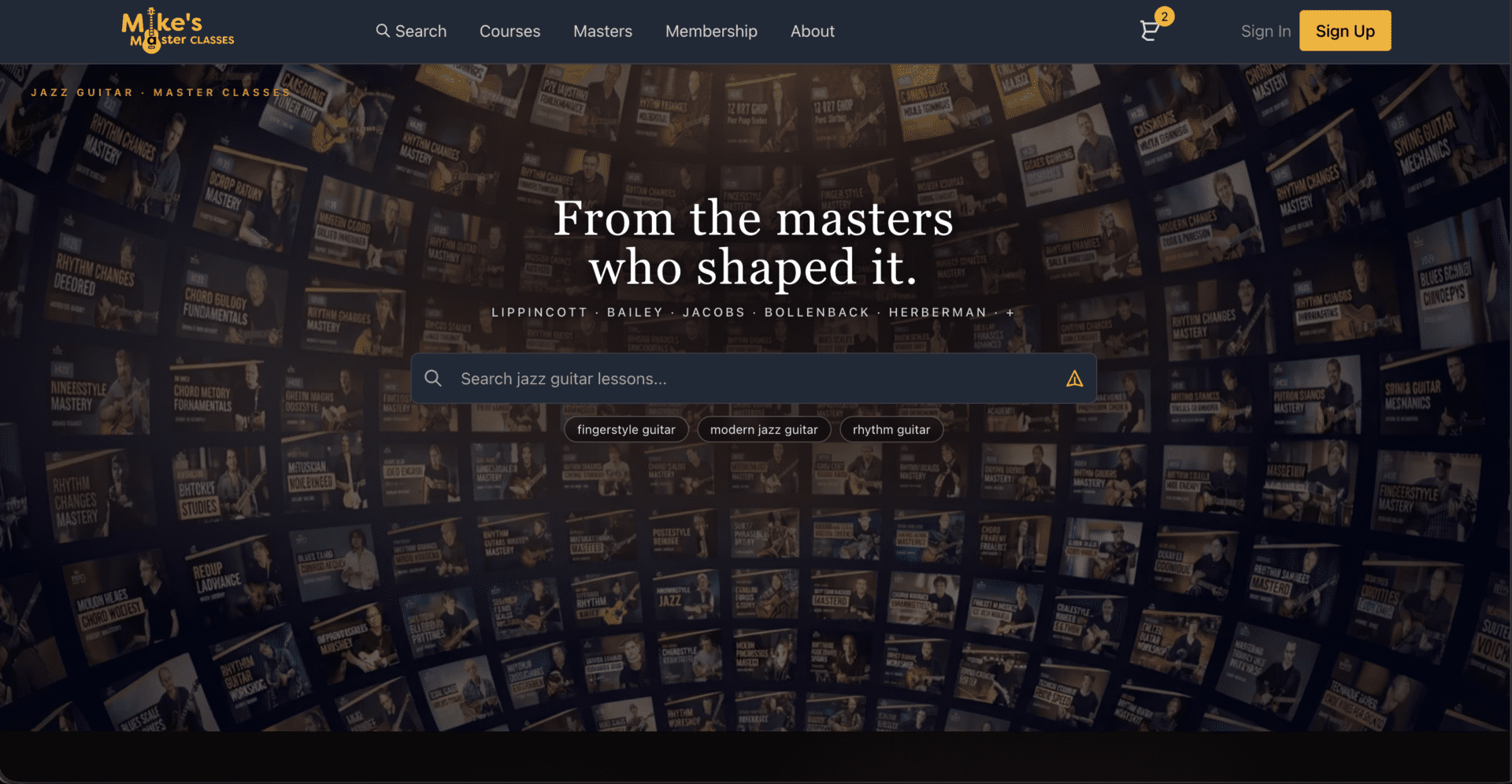Click the Mike's Master Classes logo
1512x784 pixels.
[x=178, y=31]
